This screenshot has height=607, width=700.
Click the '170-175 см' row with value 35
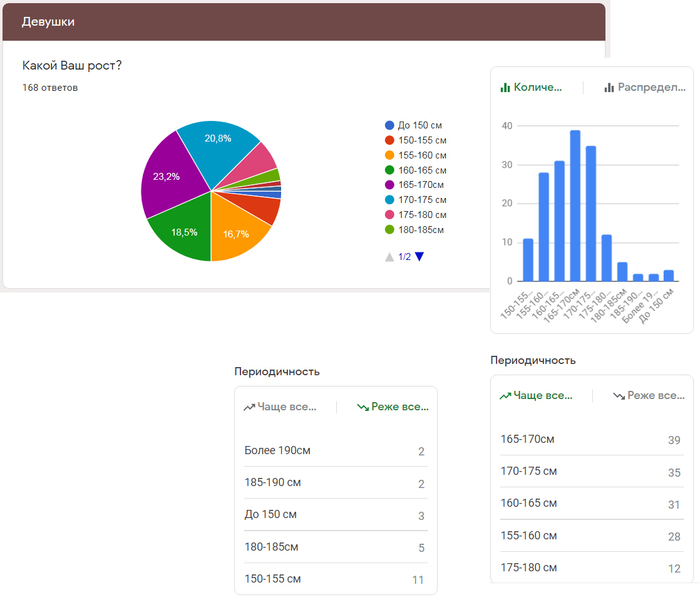point(592,472)
